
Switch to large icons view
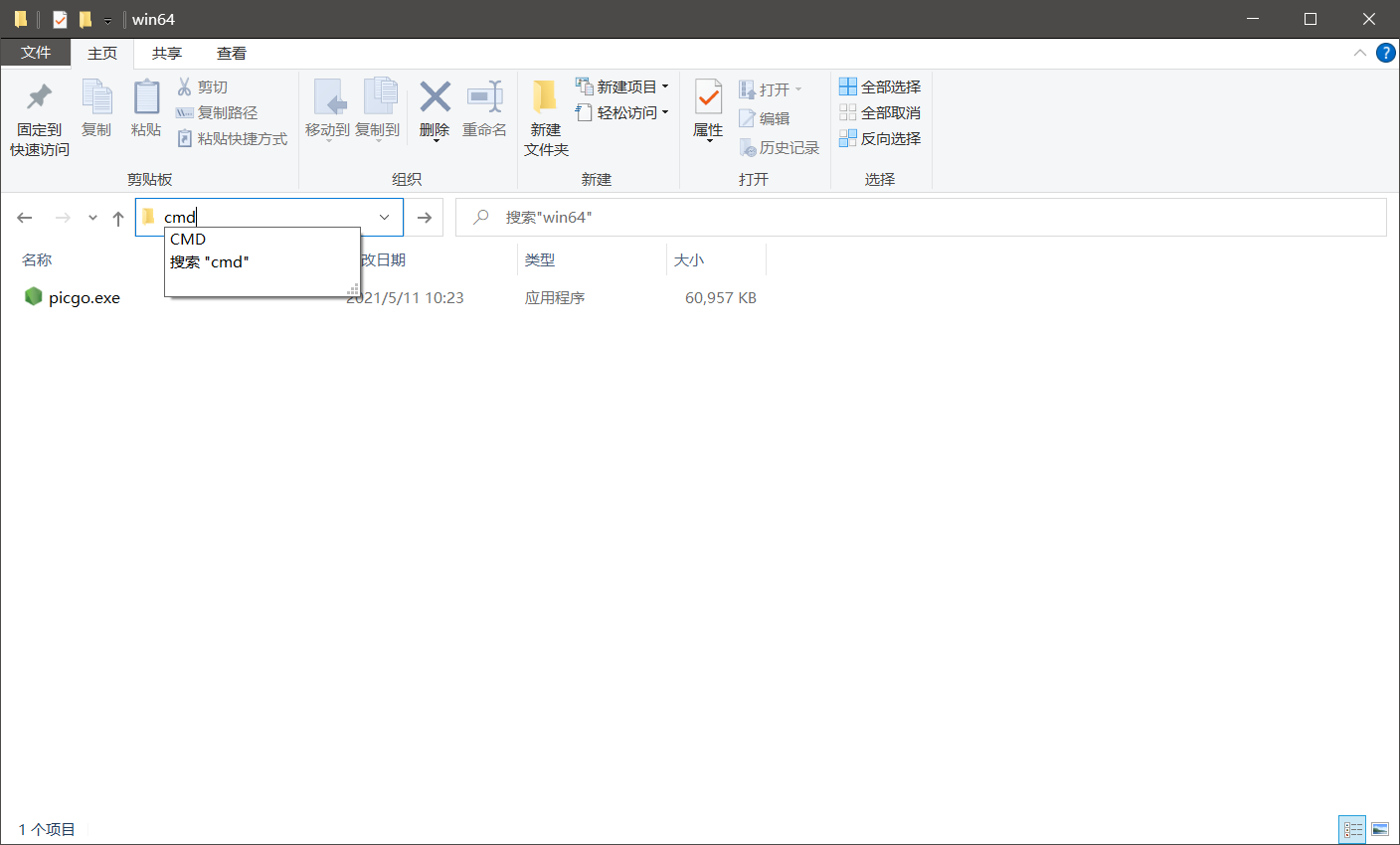click(x=1380, y=829)
